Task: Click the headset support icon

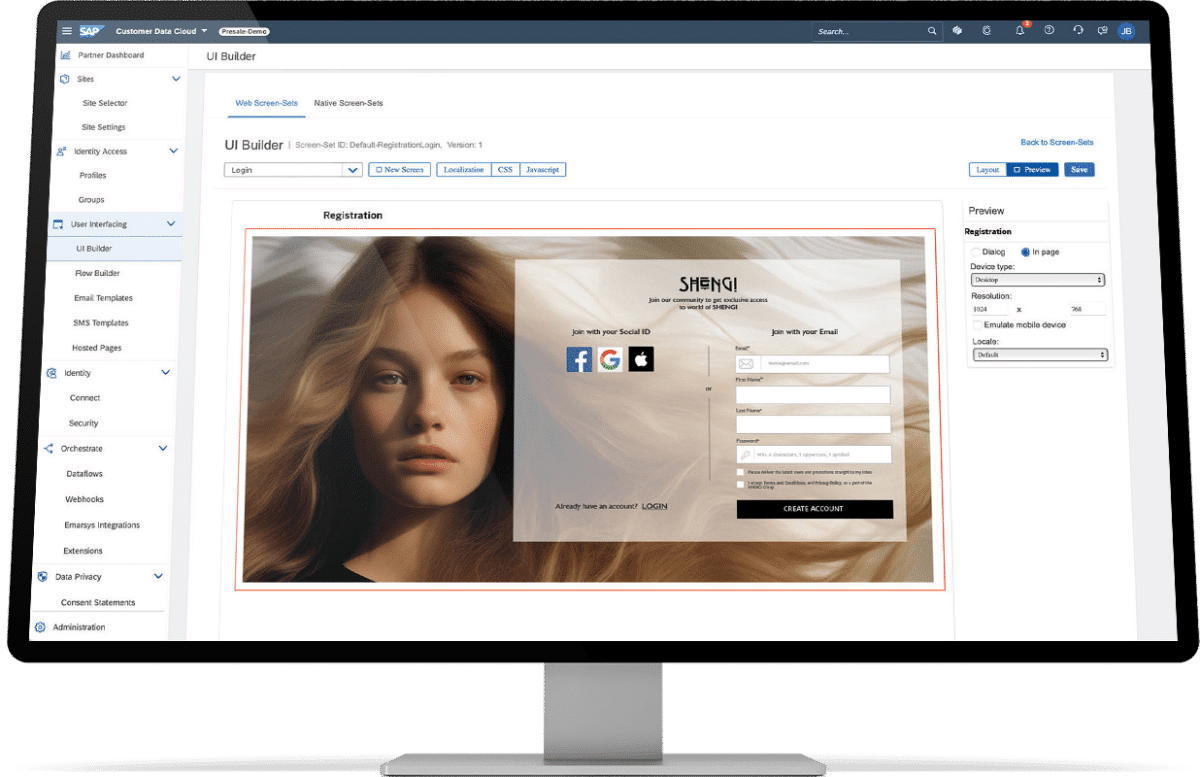Action: point(1078,31)
